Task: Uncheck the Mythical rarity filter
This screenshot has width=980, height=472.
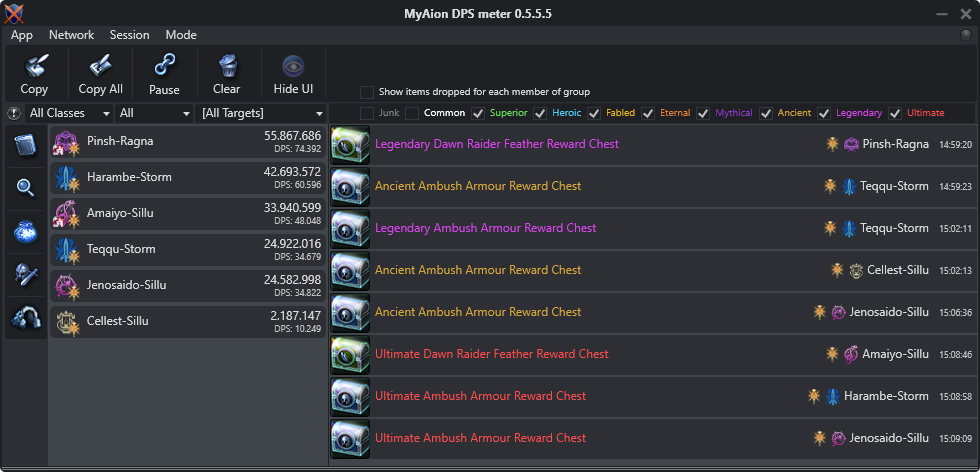Action: (703, 113)
